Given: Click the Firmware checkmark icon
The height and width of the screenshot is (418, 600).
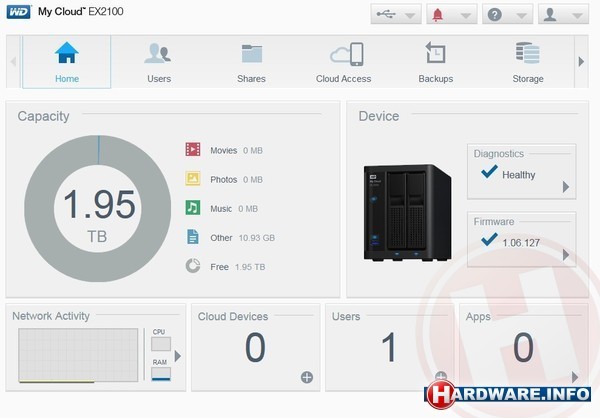Looking at the screenshot, I should point(489,239).
